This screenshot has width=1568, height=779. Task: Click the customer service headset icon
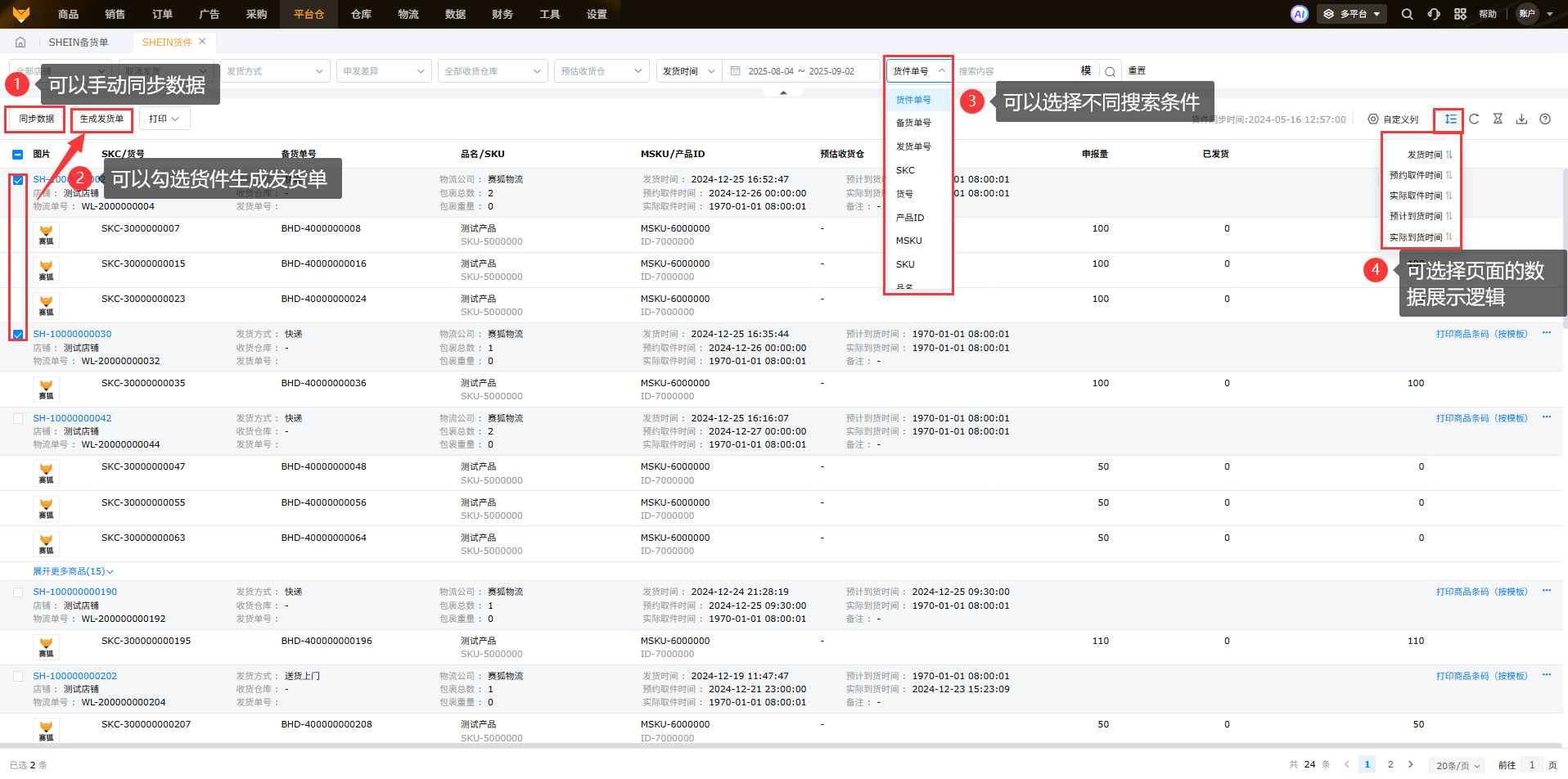tap(1434, 14)
